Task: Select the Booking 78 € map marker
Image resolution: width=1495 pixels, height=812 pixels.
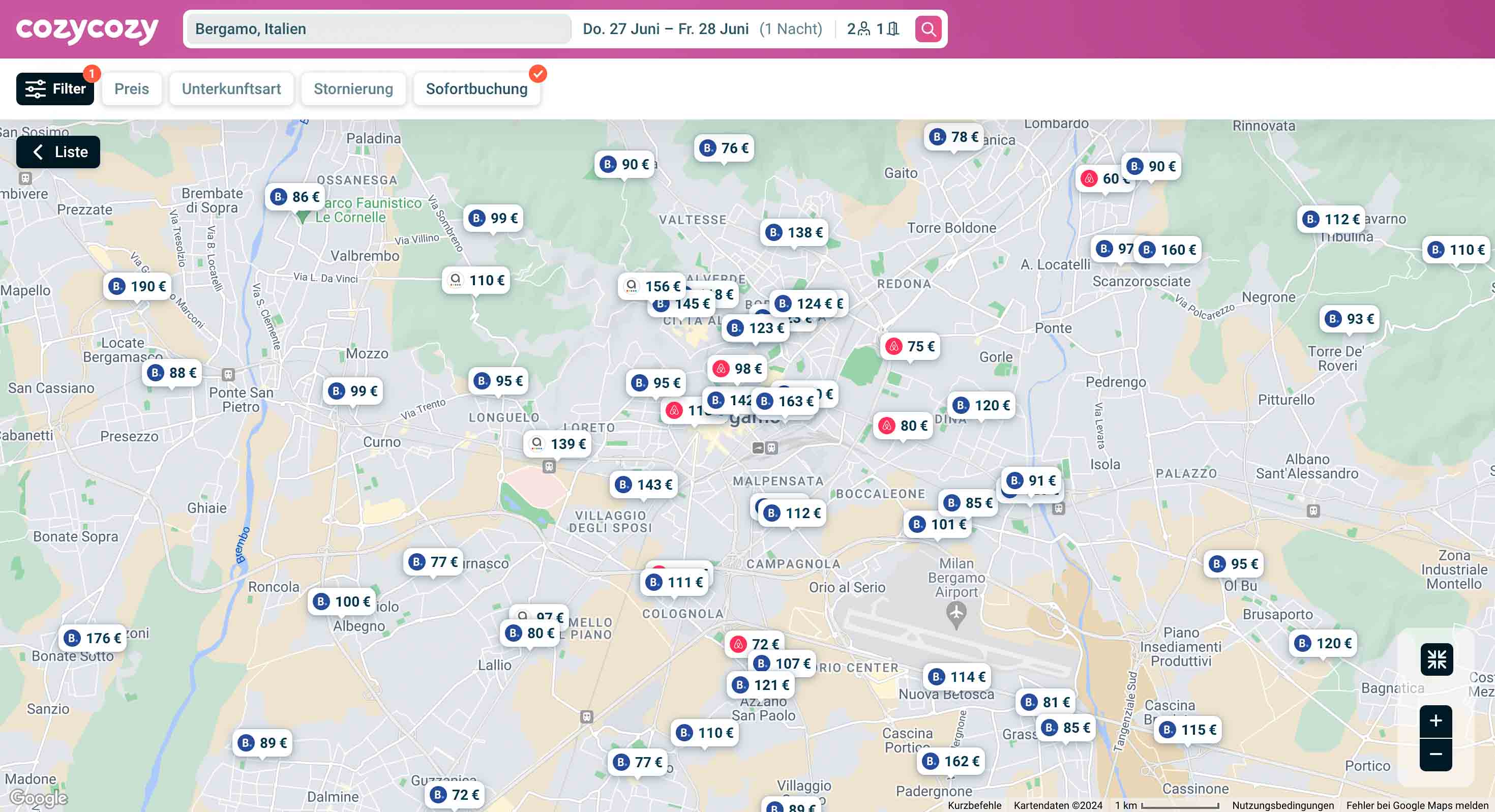Action: pos(953,137)
